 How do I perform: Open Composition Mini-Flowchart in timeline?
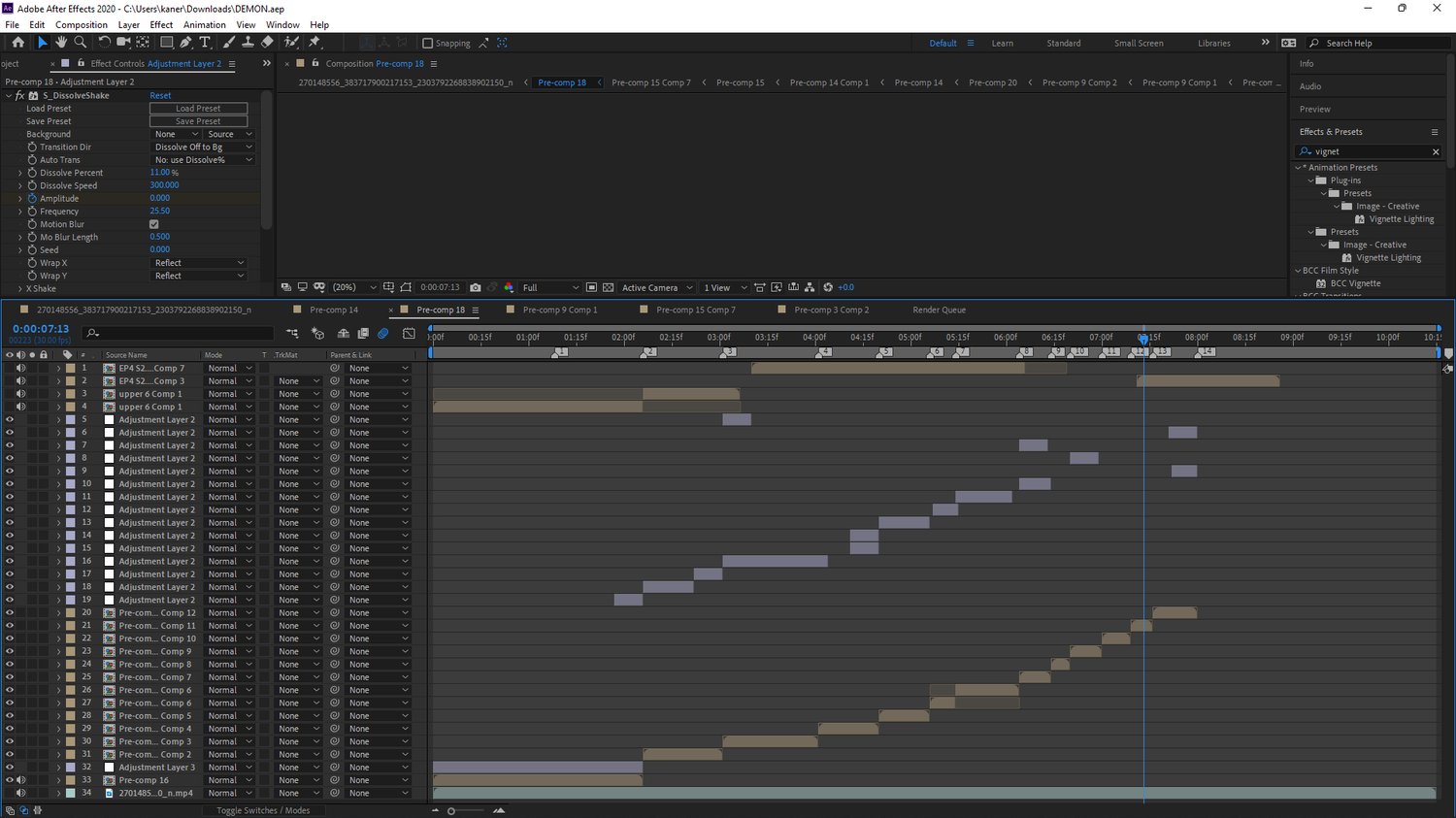(292, 334)
